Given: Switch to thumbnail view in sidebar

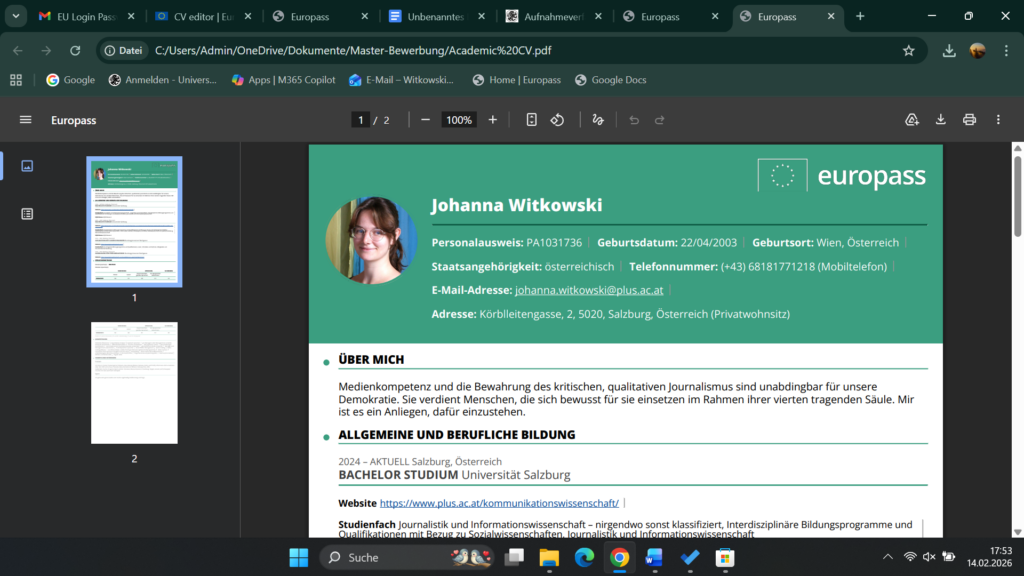Looking at the screenshot, I should coord(27,166).
